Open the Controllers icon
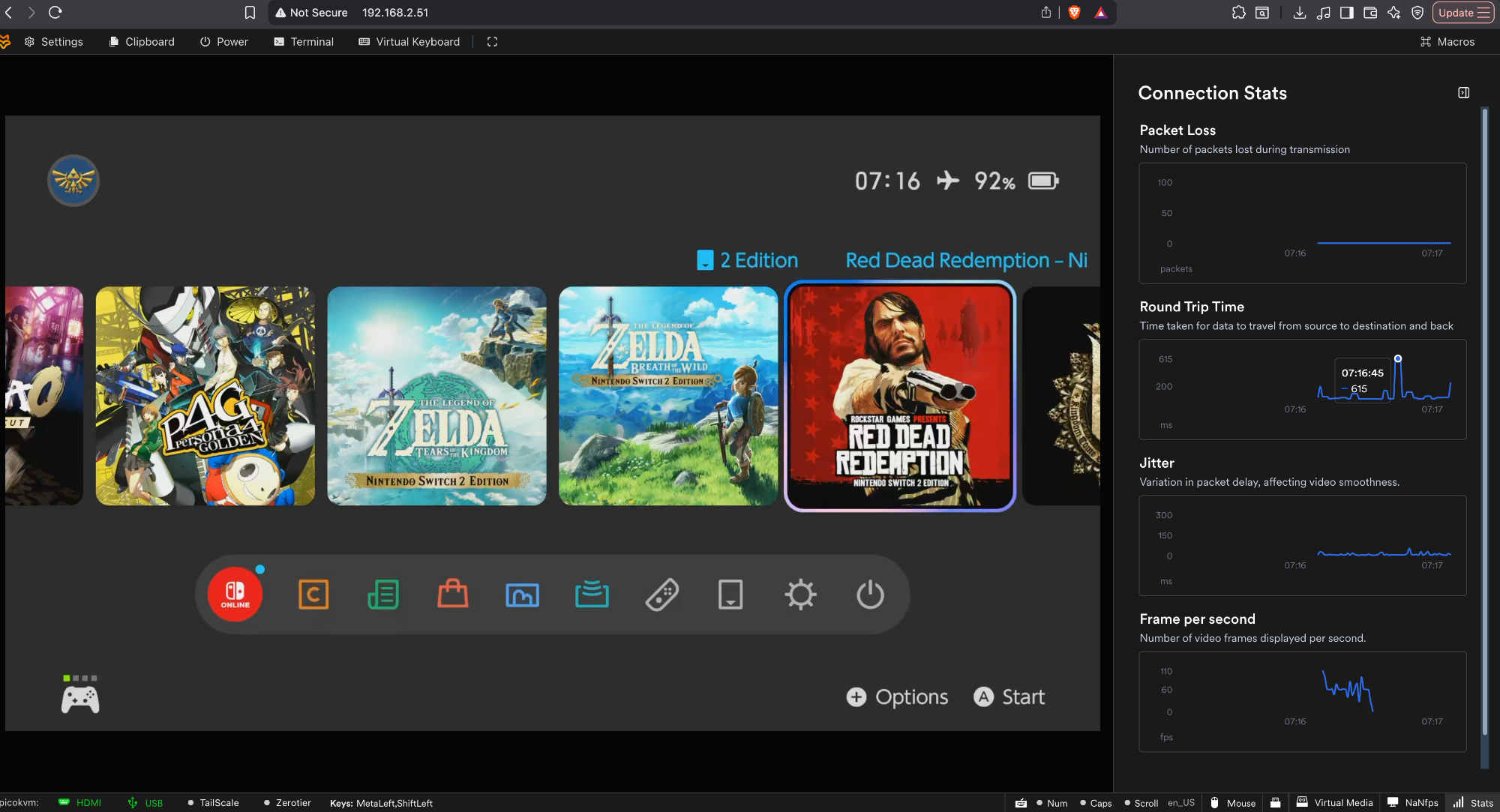1500x812 pixels. [662, 595]
